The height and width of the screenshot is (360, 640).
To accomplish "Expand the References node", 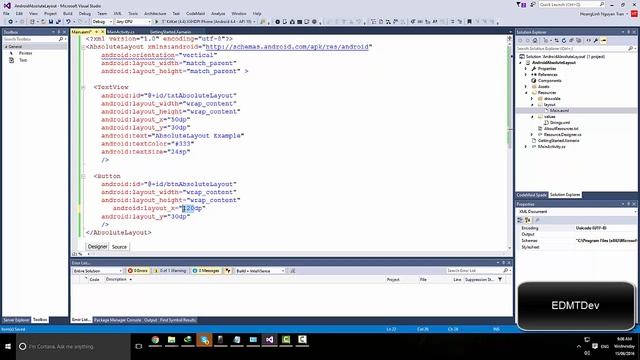I will (526, 75).
